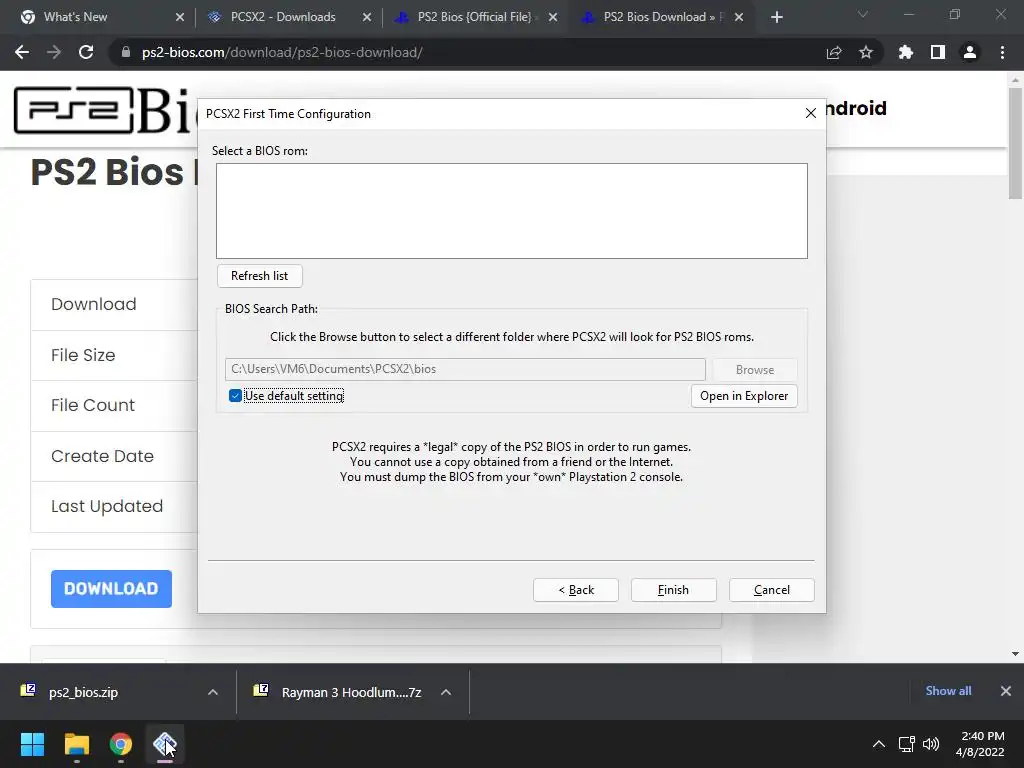1024x768 pixels.
Task: Close the PS2 Bios {Official File} tab
Action: coord(553,17)
